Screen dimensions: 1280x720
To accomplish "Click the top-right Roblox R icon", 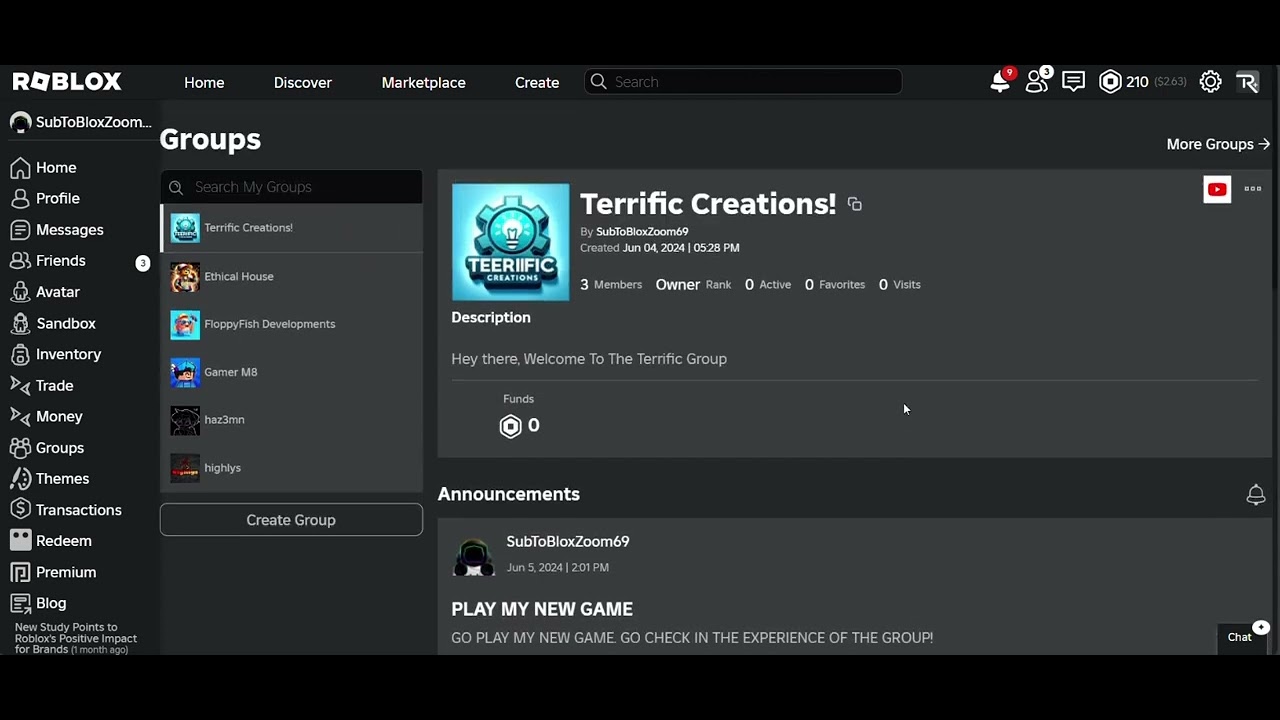I will coord(1247,82).
